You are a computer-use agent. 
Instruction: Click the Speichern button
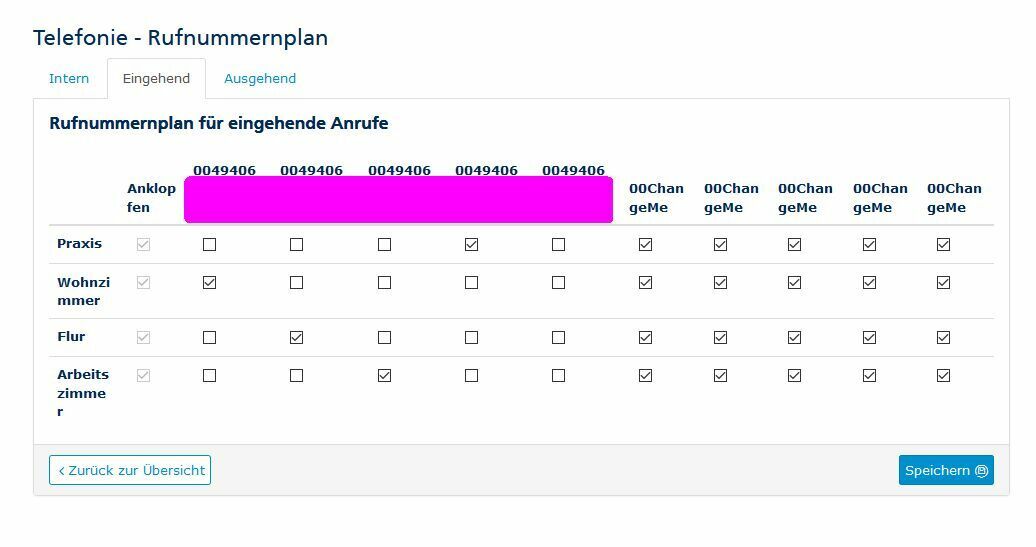click(x=946, y=470)
